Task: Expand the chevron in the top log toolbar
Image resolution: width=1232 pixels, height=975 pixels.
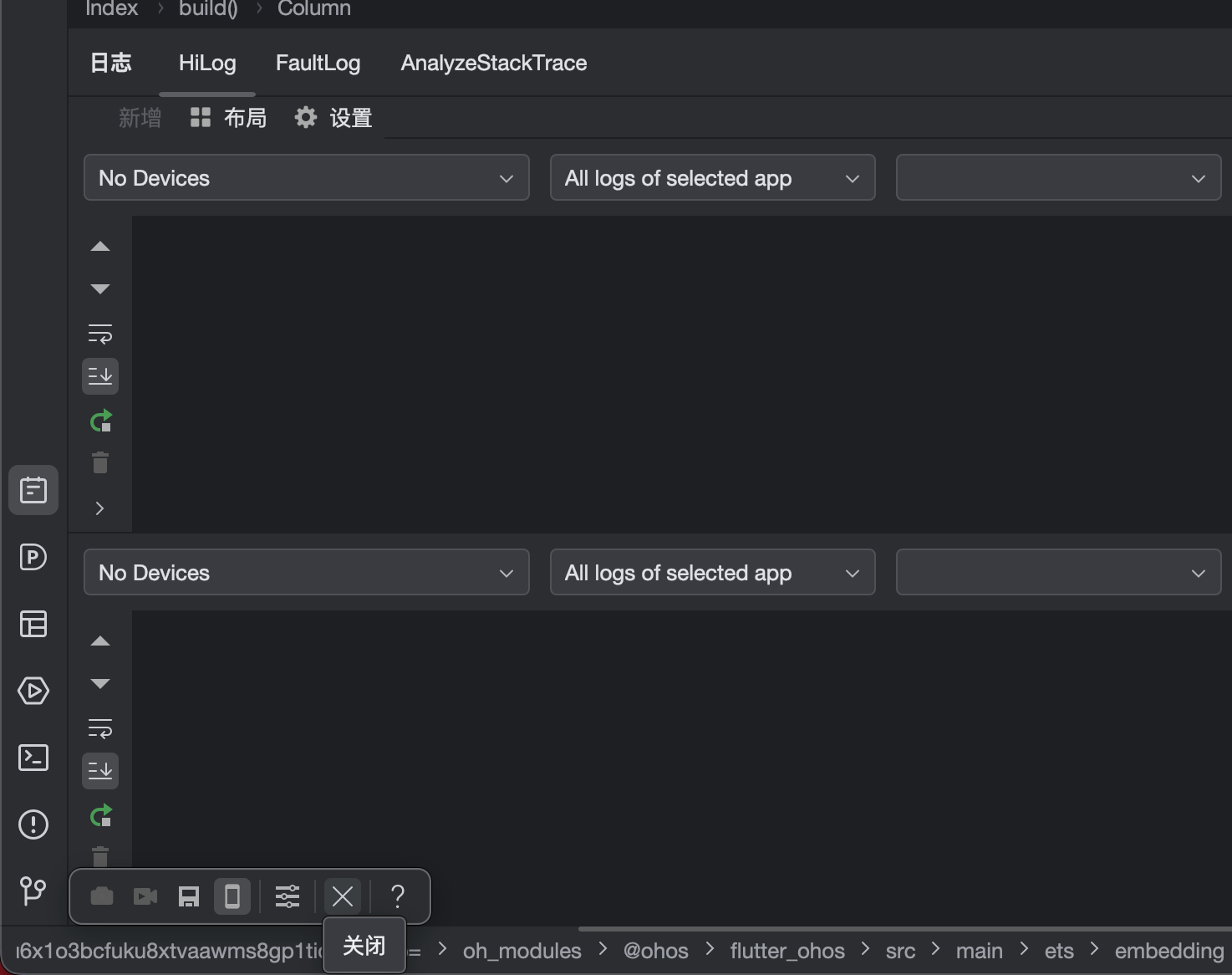Action: coord(100,508)
